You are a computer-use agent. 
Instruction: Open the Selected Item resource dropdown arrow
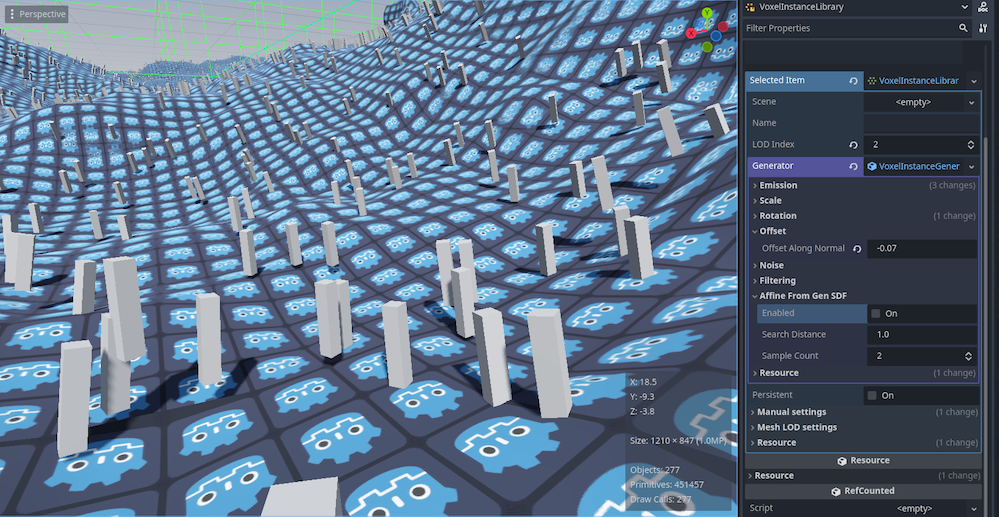[973, 81]
